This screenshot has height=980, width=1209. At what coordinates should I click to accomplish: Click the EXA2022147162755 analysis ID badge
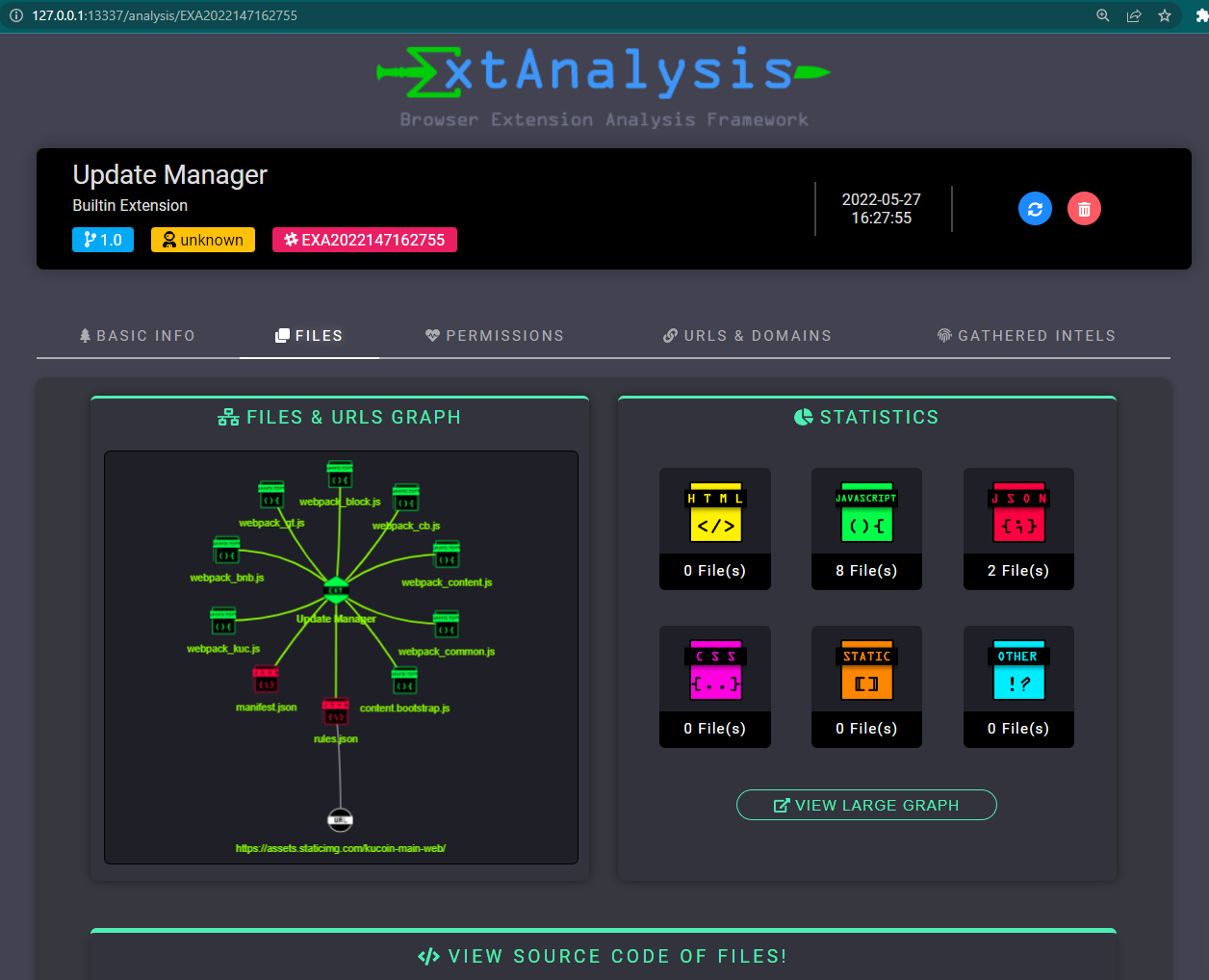pos(365,240)
